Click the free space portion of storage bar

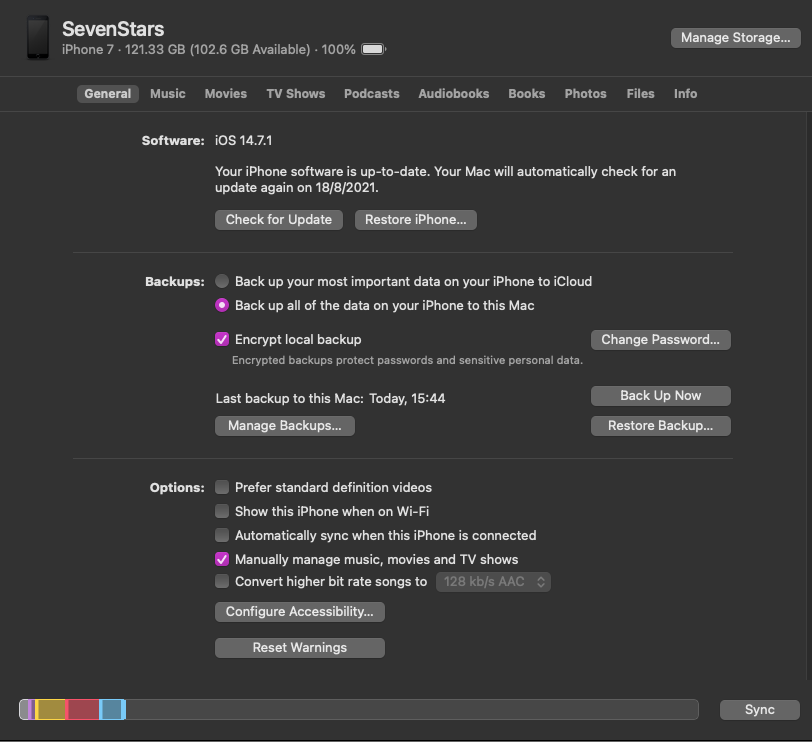[412, 709]
